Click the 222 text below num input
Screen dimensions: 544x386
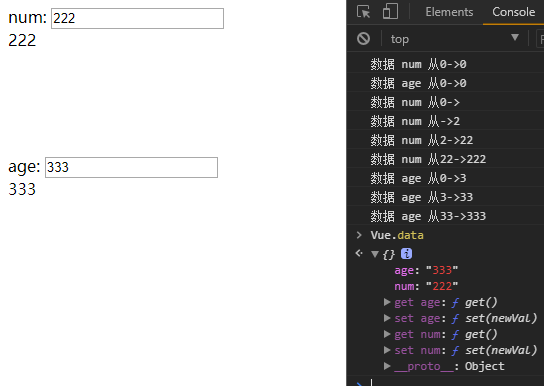tap(22, 41)
